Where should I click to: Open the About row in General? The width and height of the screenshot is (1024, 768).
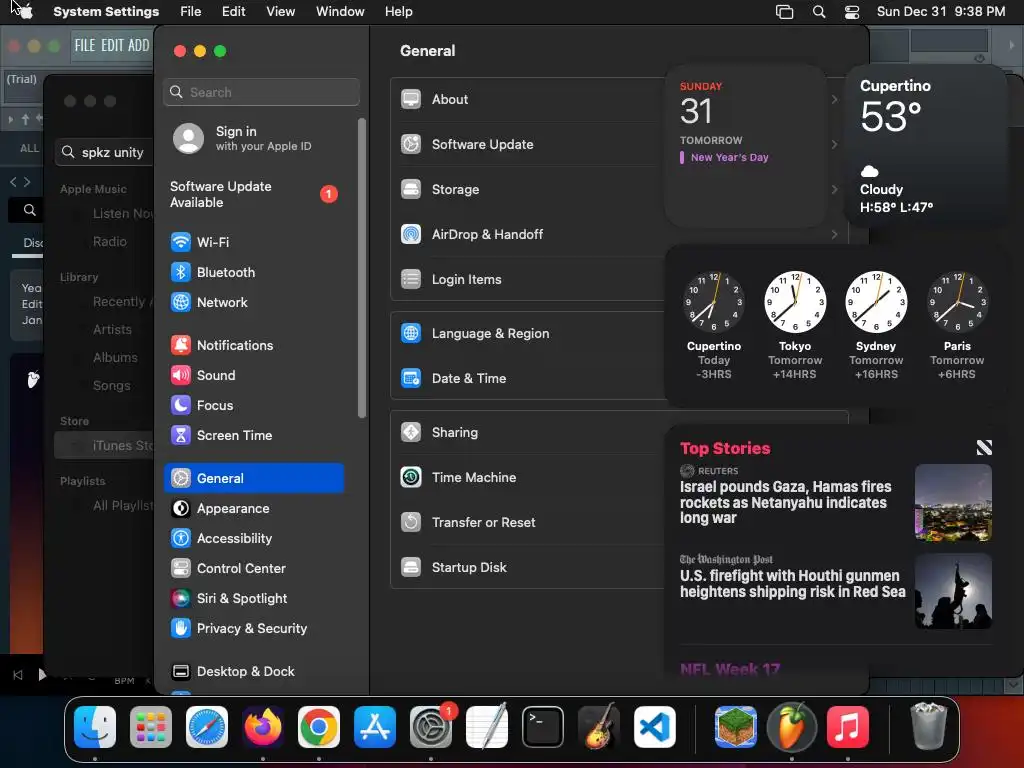coord(528,100)
